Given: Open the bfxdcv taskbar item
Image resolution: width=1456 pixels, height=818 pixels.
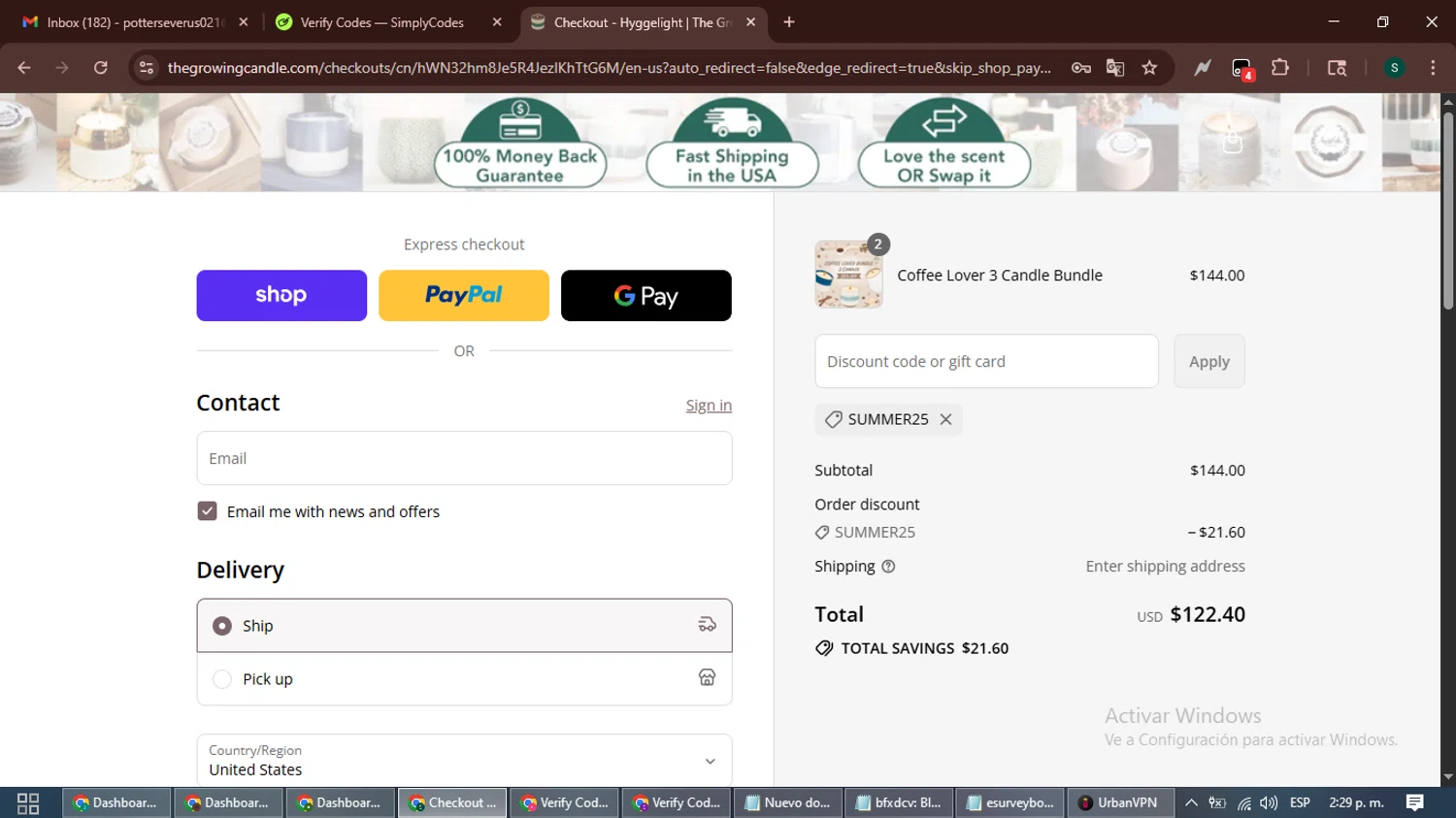Looking at the screenshot, I should tap(898, 803).
